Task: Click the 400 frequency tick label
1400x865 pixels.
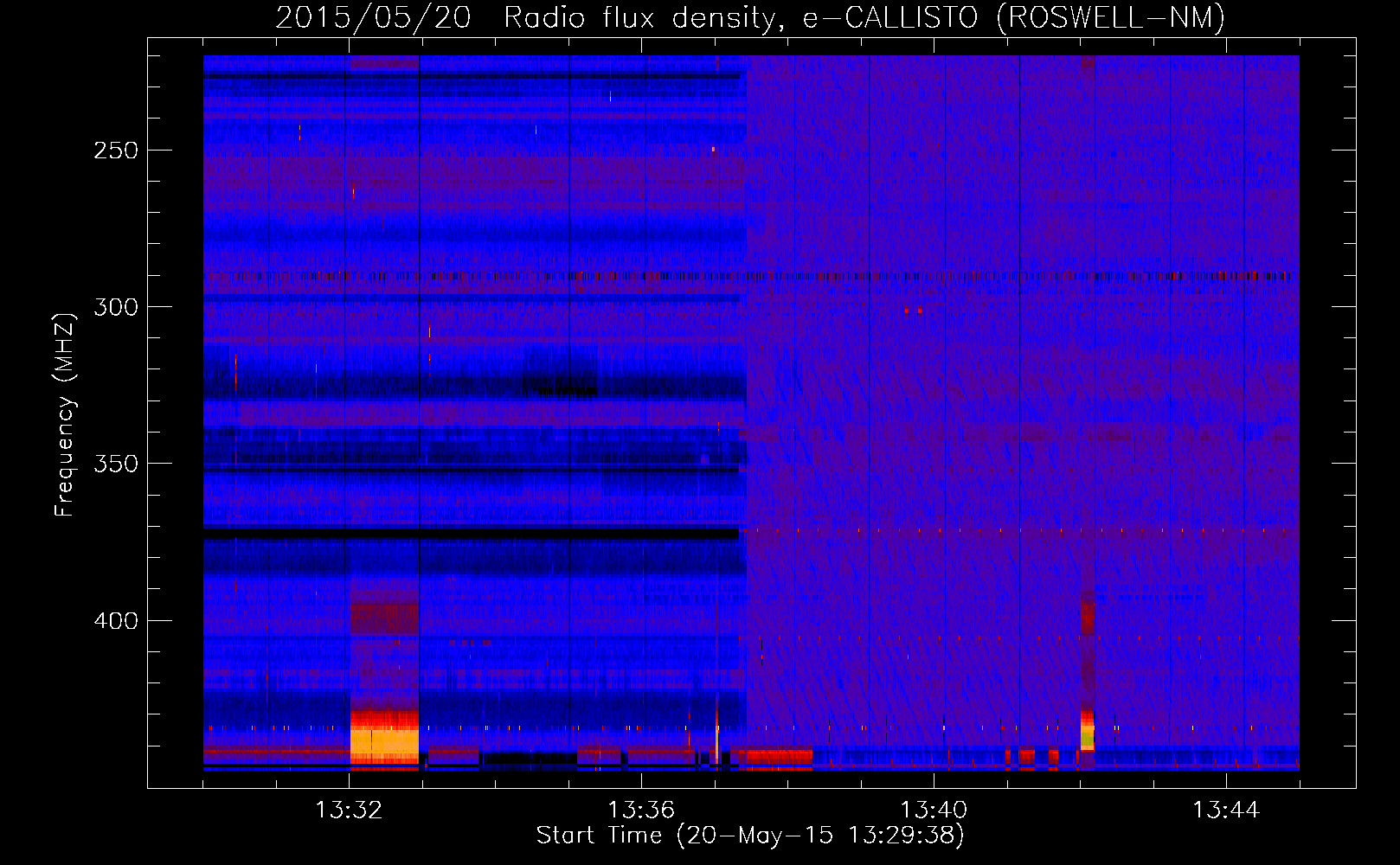Action: tap(116, 621)
